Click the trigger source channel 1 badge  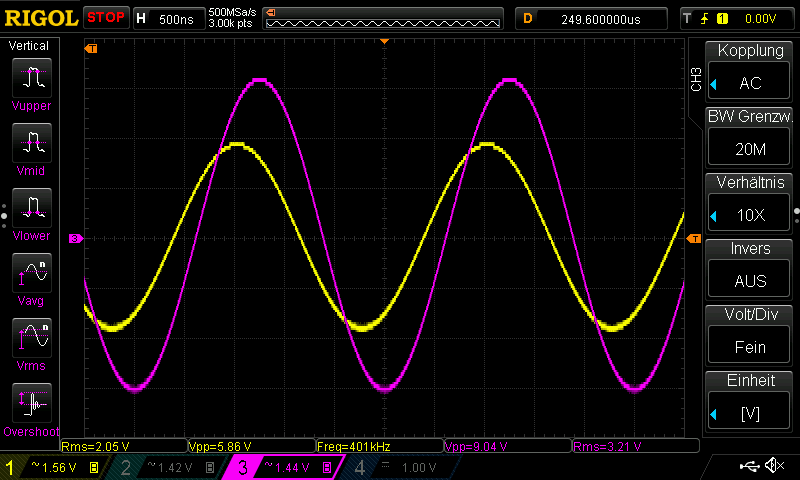click(x=722, y=19)
